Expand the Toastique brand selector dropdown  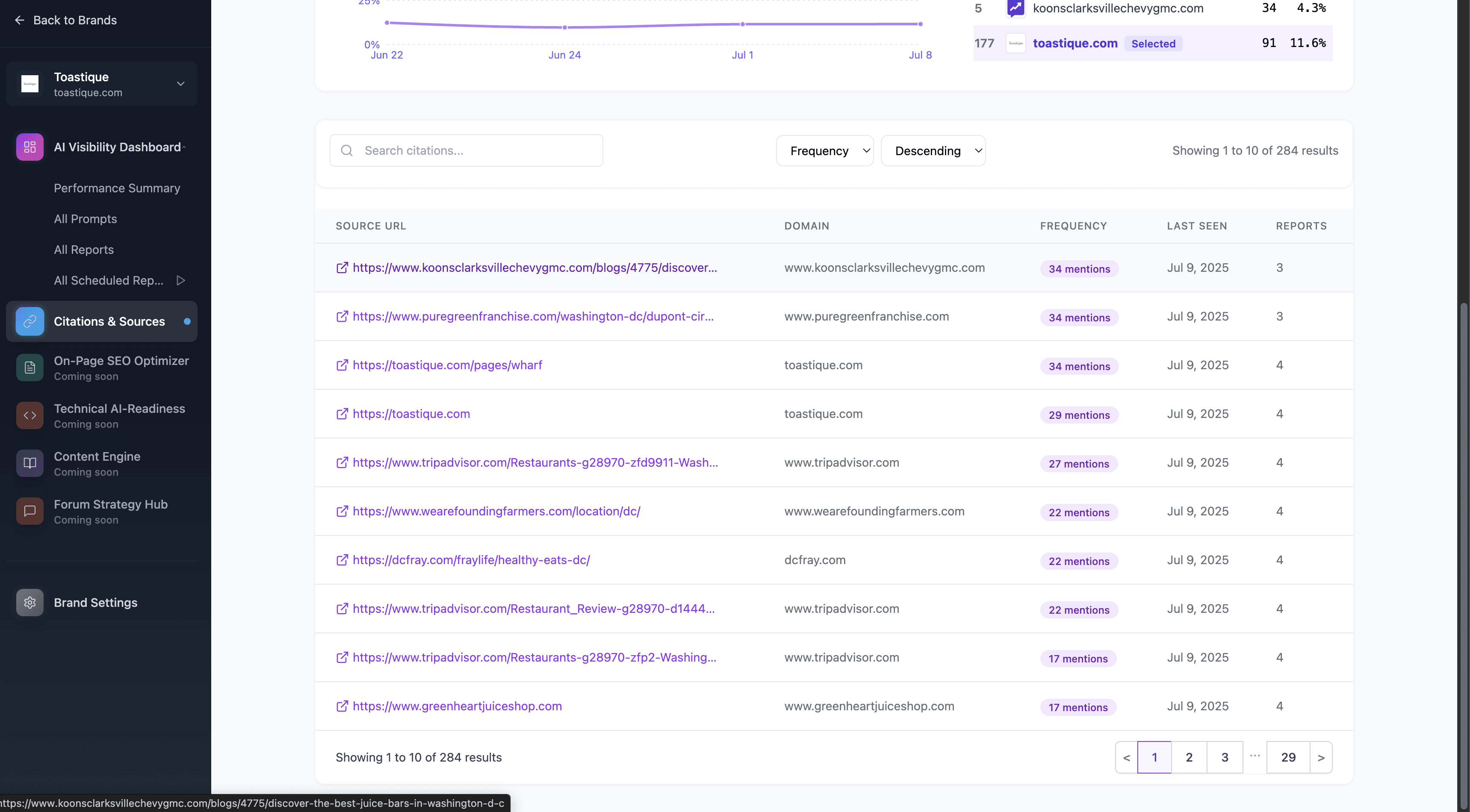click(180, 84)
